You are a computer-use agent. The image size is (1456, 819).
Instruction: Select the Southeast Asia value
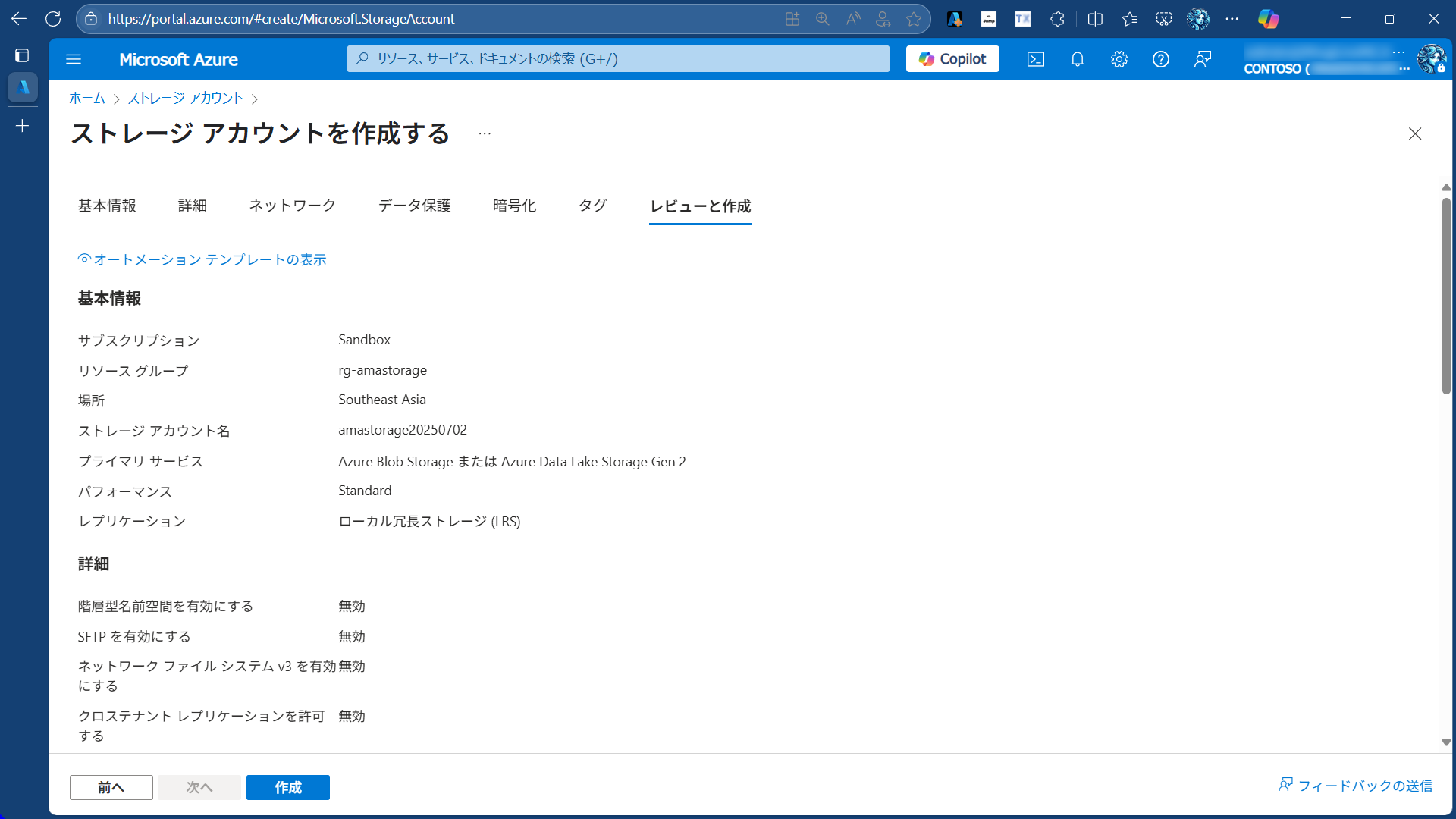tap(382, 400)
